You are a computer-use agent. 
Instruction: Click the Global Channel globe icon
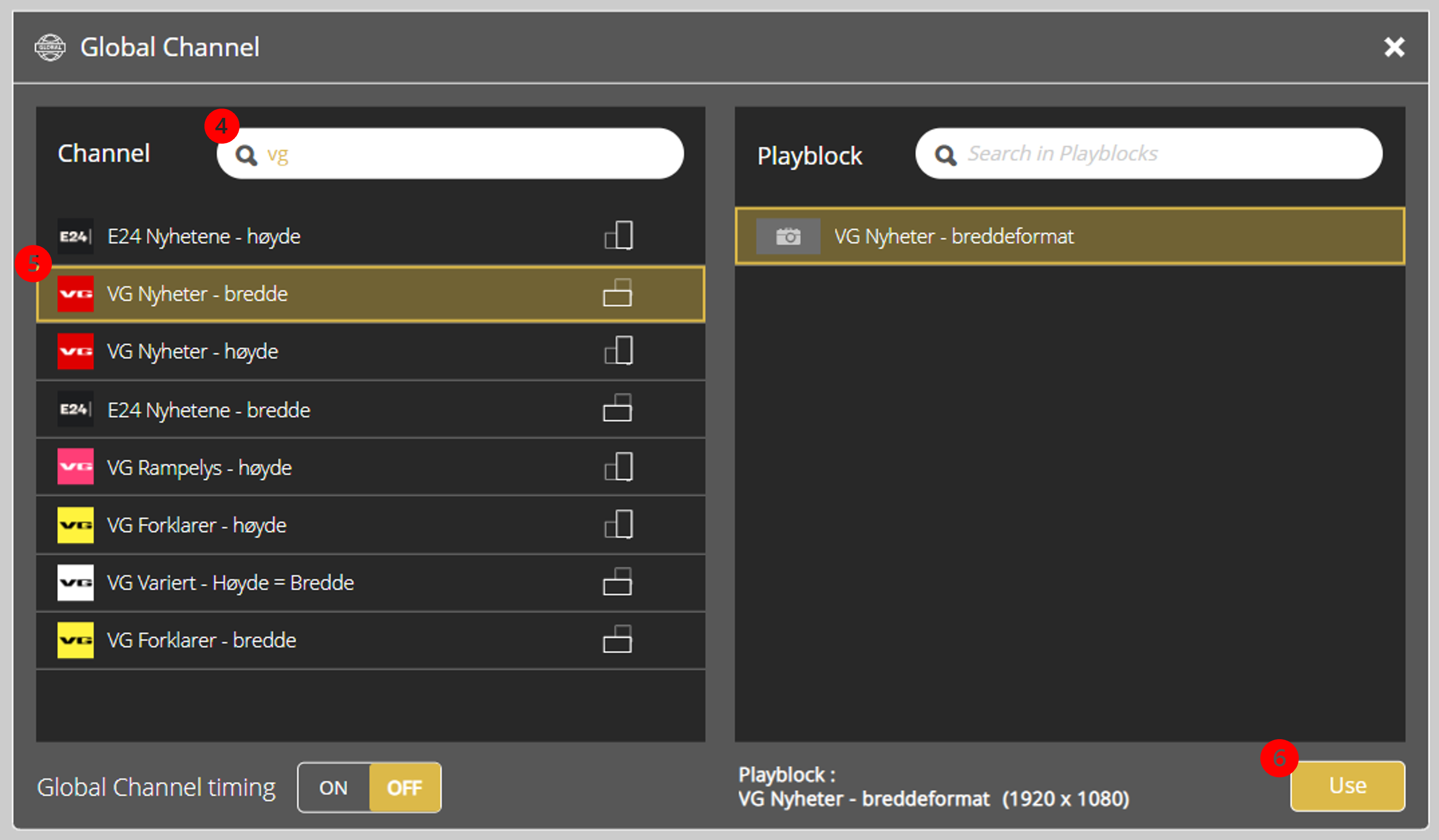coord(50,47)
